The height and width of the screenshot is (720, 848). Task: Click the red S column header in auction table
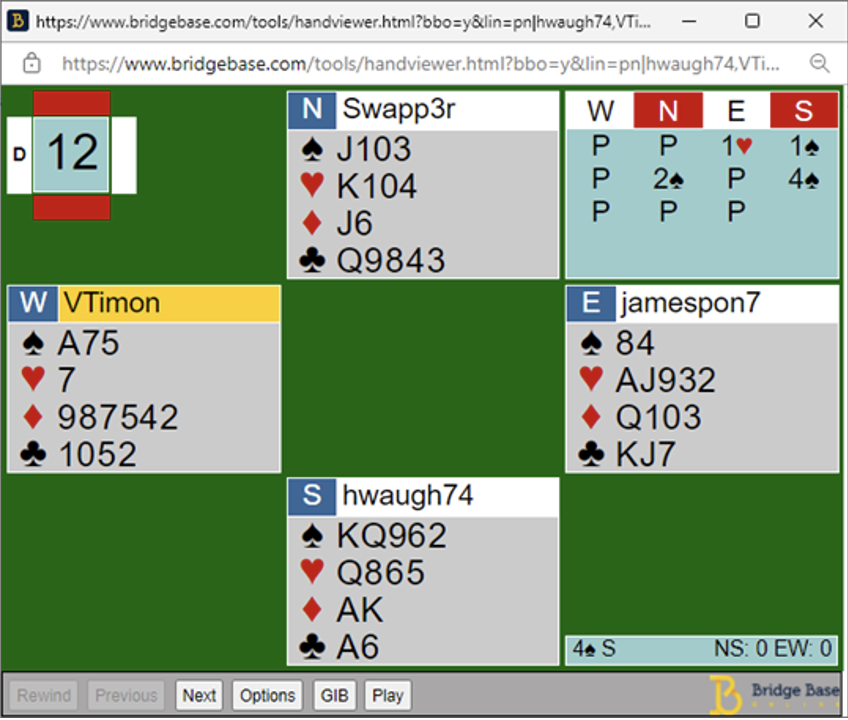point(804,111)
